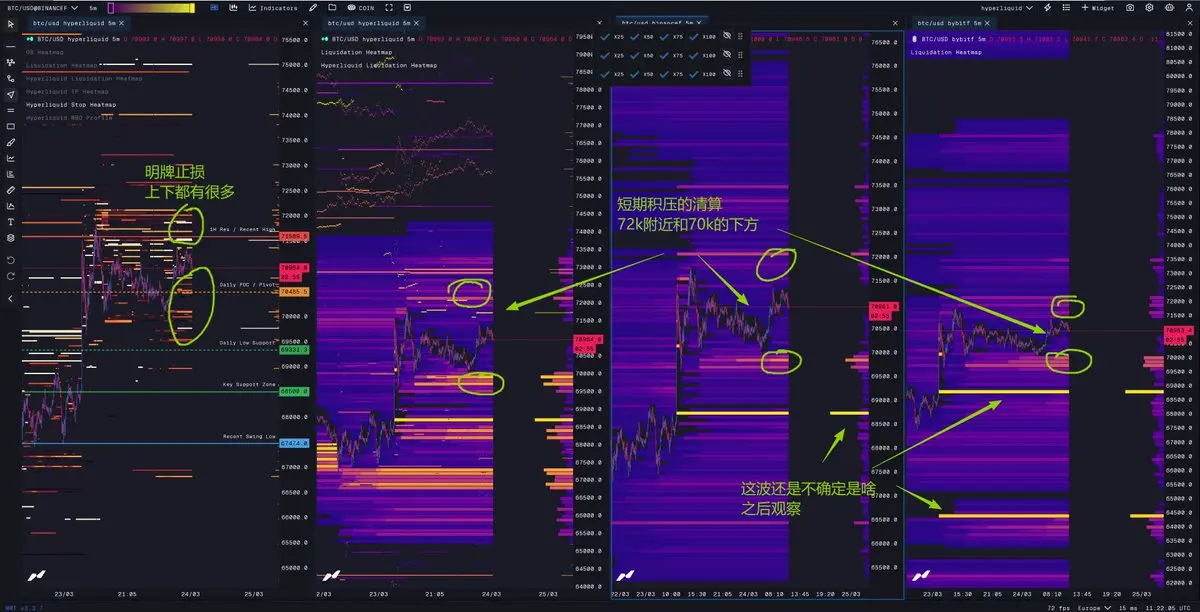Collapse the left drawing toolbar
This screenshot has height=612, width=1200.
point(11,298)
